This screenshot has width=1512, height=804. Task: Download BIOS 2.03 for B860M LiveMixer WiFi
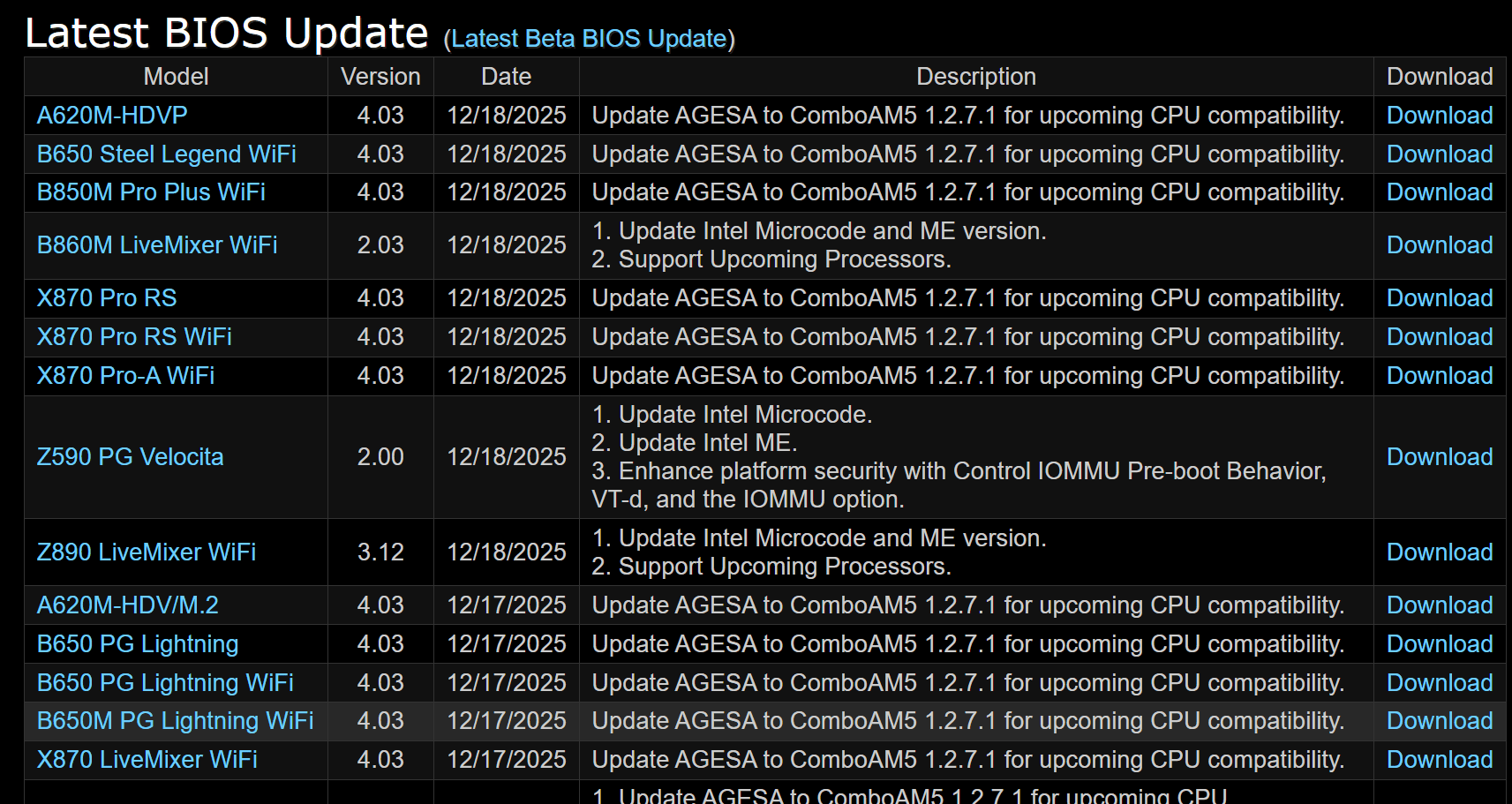[1439, 245]
